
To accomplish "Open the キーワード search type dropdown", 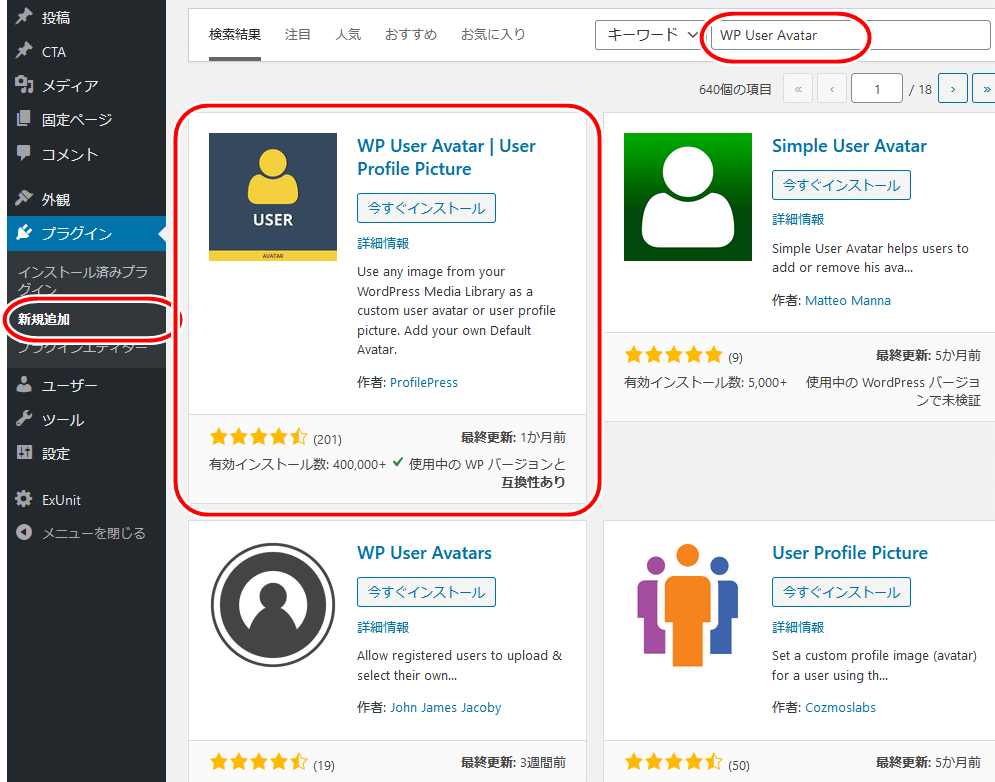I will coord(650,35).
